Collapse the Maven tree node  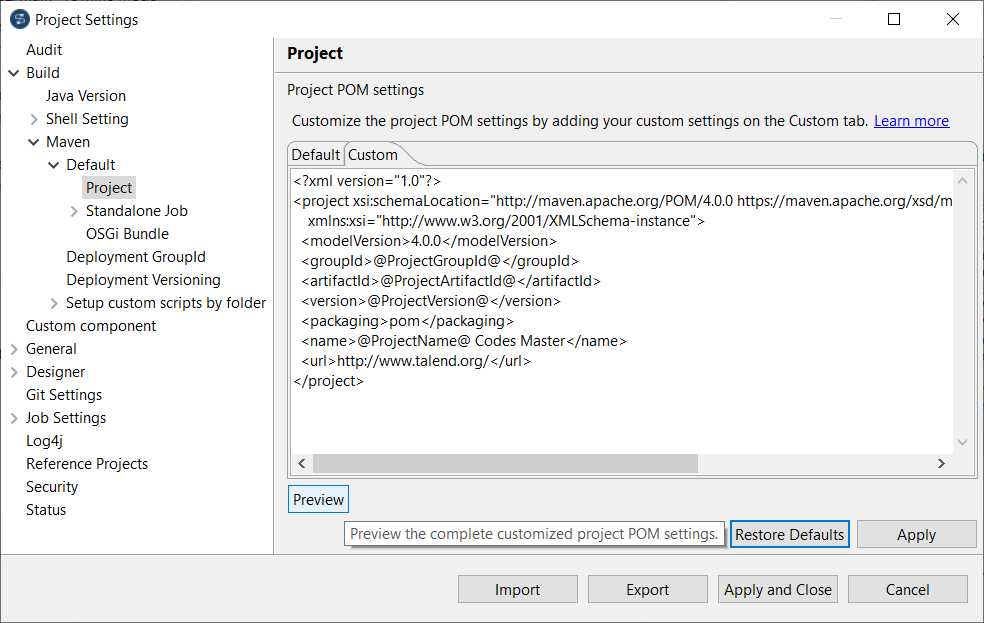click(x=34, y=142)
